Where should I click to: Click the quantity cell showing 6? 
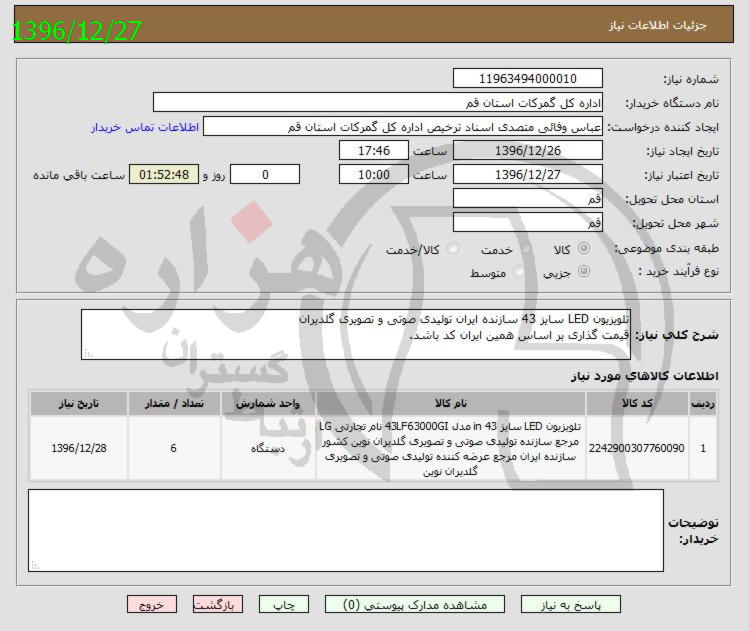point(174,448)
